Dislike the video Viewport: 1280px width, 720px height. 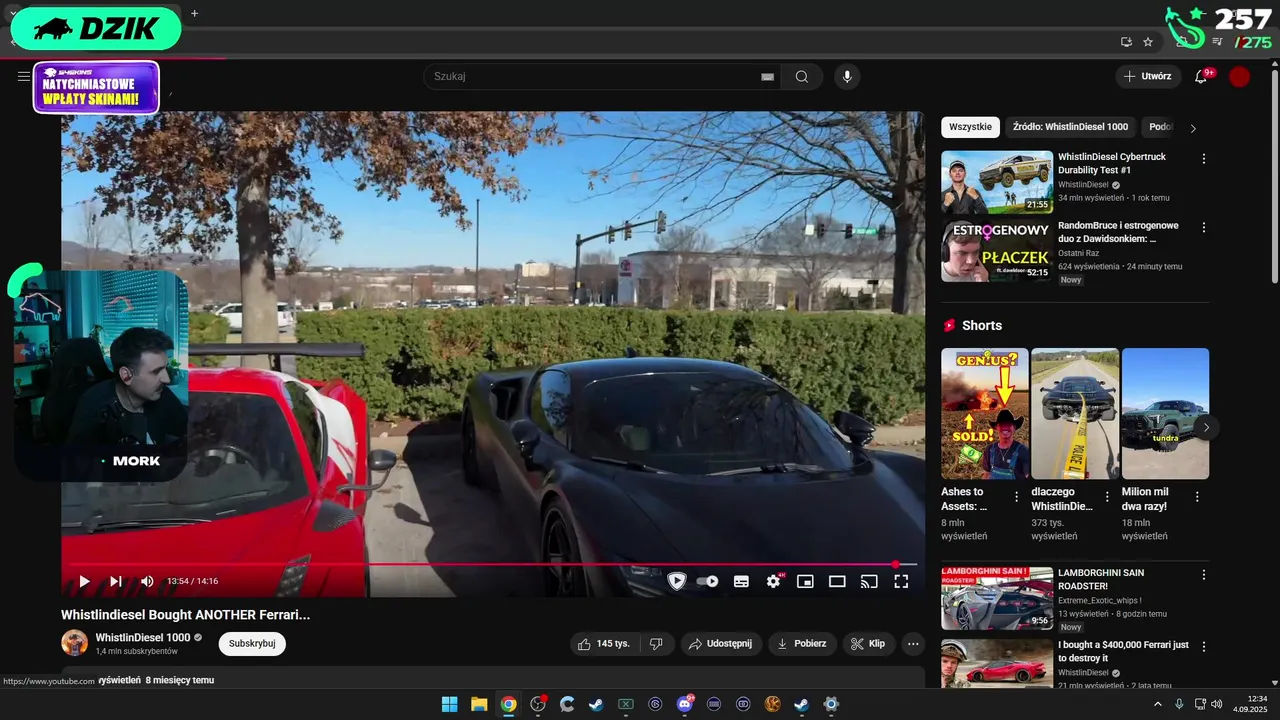coord(656,644)
